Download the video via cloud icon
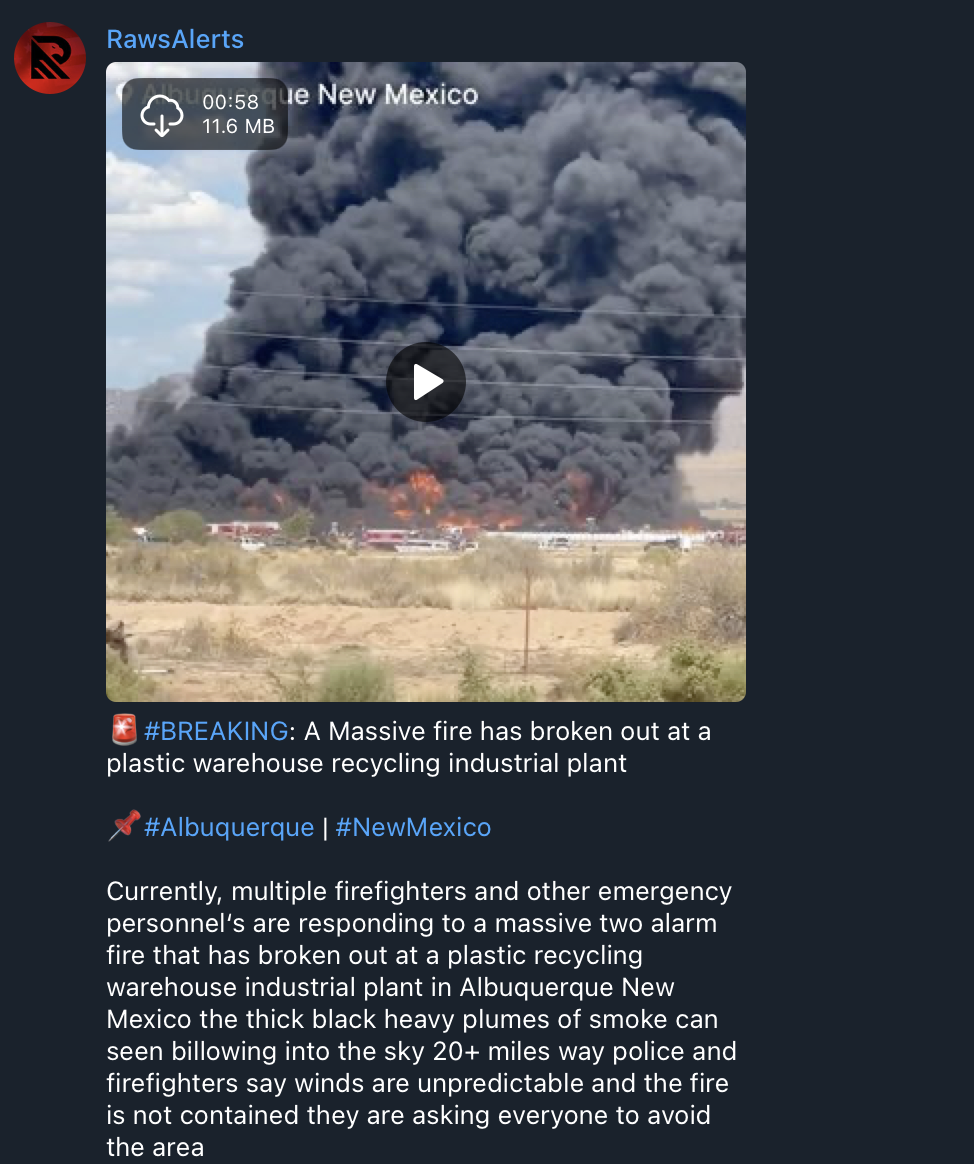The image size is (974, 1164). click(162, 115)
